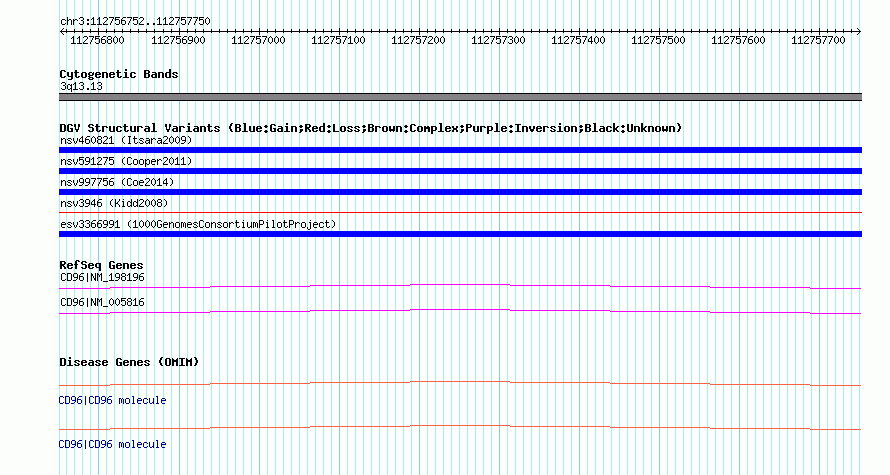Click ruler position 112757400
This screenshot has width=890, height=475.
[578, 40]
